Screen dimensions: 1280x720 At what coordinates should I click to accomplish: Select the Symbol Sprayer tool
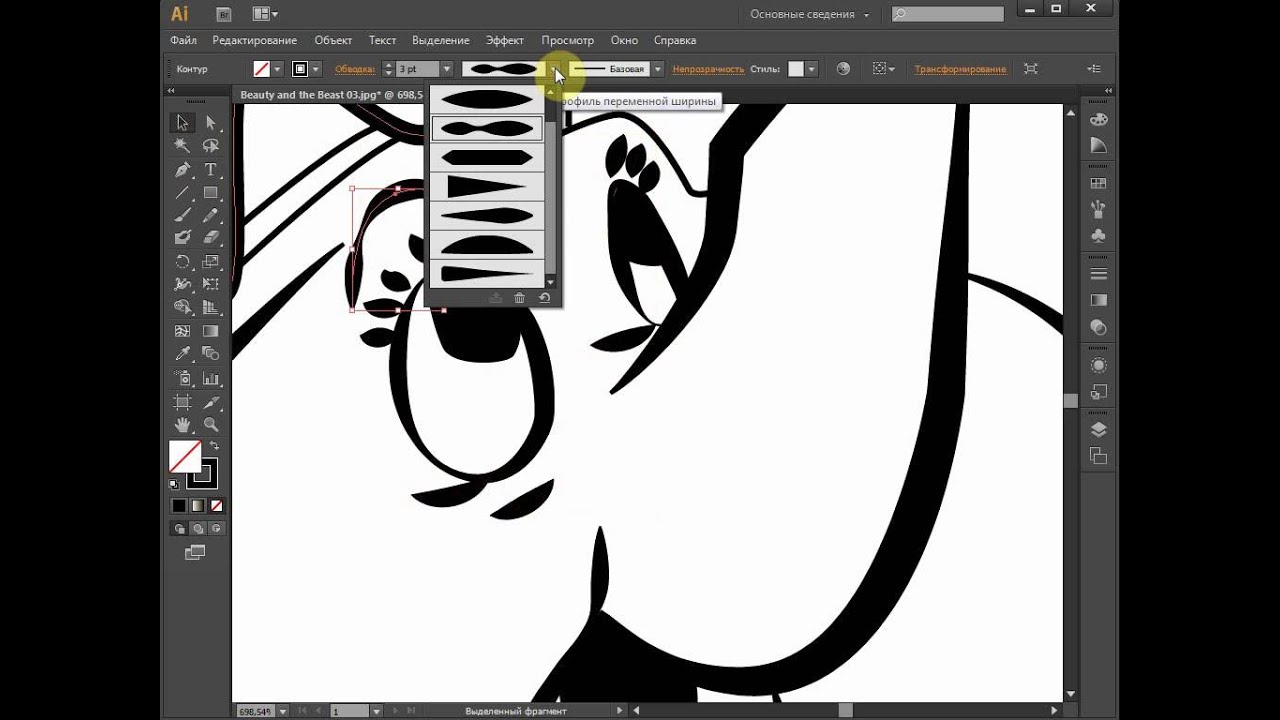pyautogui.click(x=183, y=379)
